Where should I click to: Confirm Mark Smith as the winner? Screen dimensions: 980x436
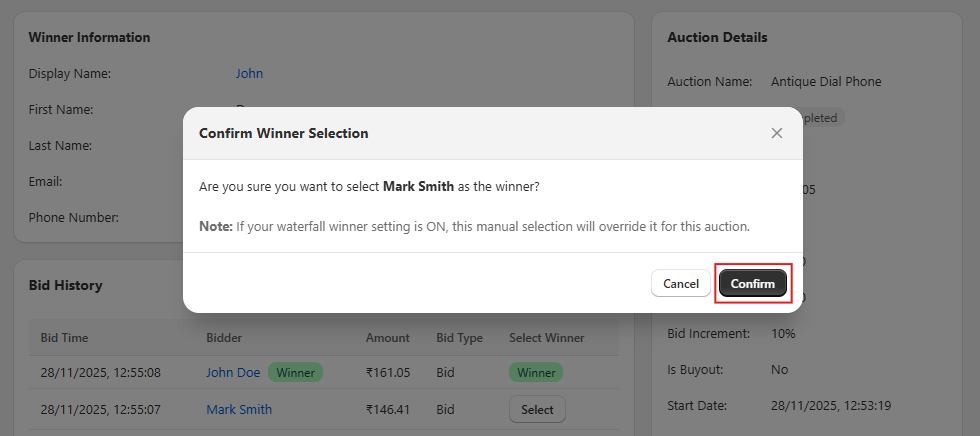(753, 284)
